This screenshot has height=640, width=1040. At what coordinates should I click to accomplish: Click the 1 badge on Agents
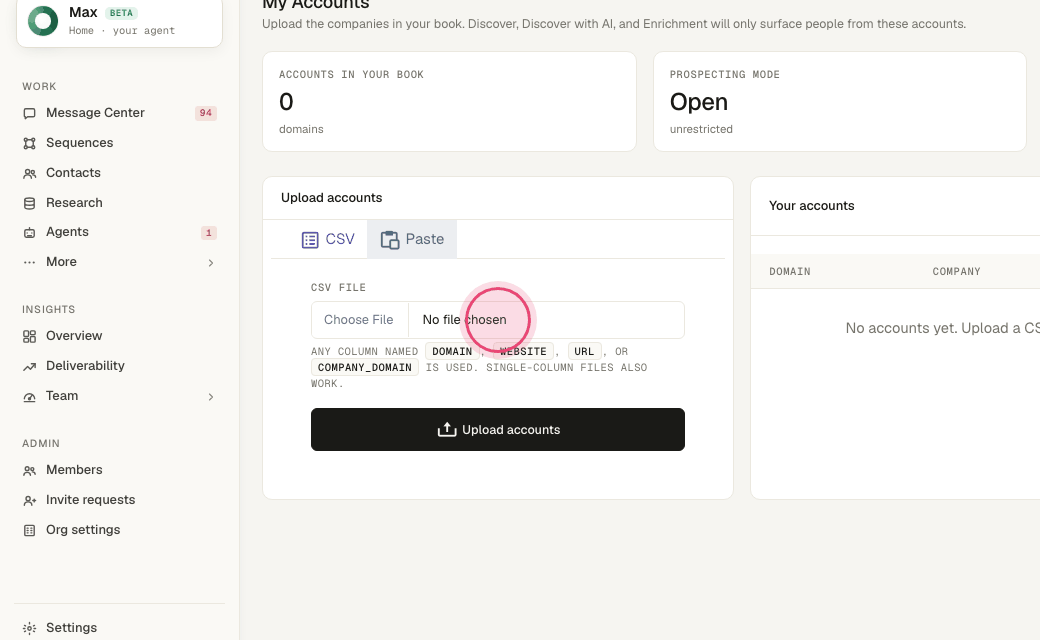[x=208, y=233]
